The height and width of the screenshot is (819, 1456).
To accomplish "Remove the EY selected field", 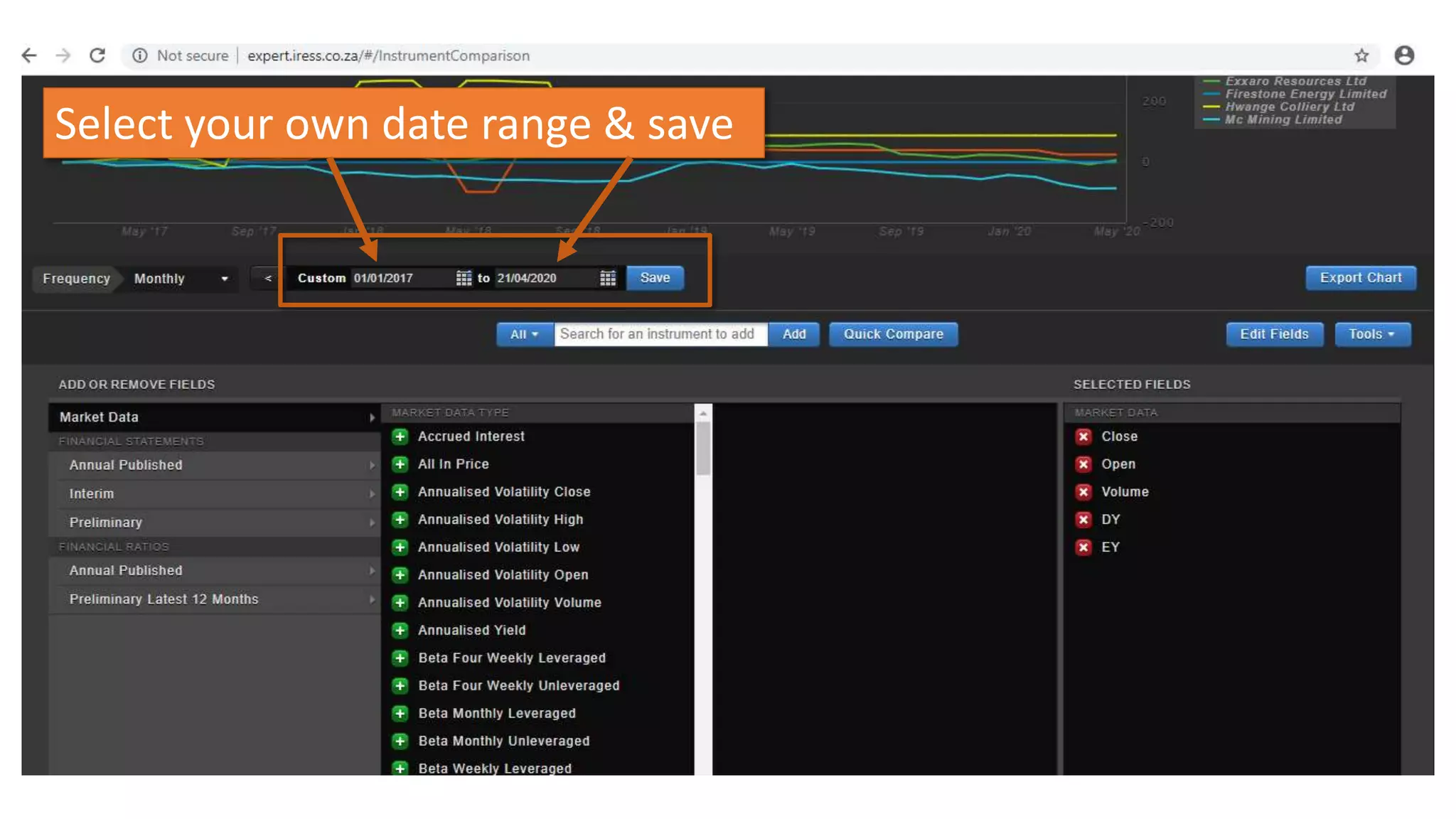I will point(1083,547).
